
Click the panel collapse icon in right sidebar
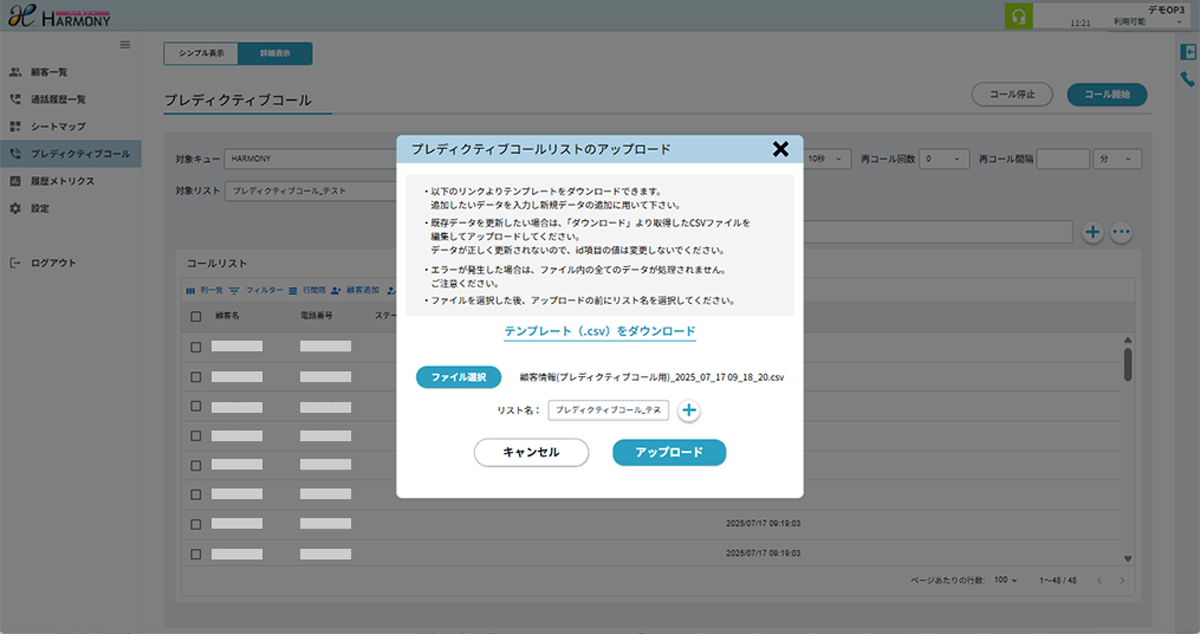1187,52
